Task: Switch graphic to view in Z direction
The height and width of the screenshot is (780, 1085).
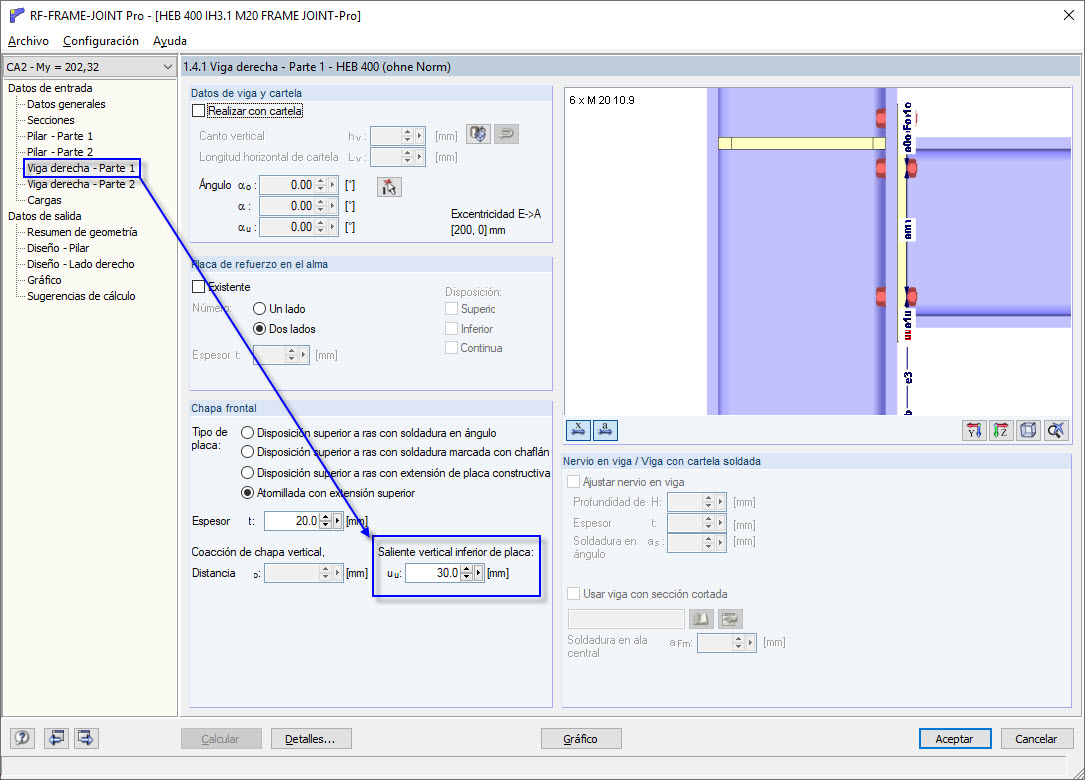Action: pyautogui.click(x=1001, y=430)
